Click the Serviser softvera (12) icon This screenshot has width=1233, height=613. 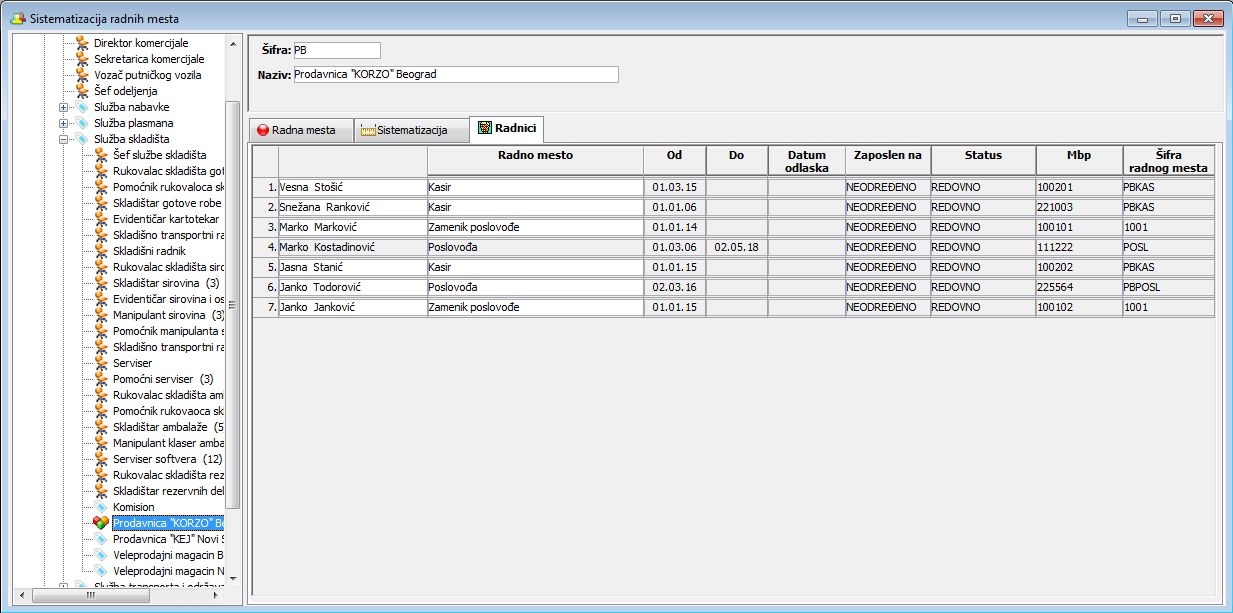click(101, 459)
